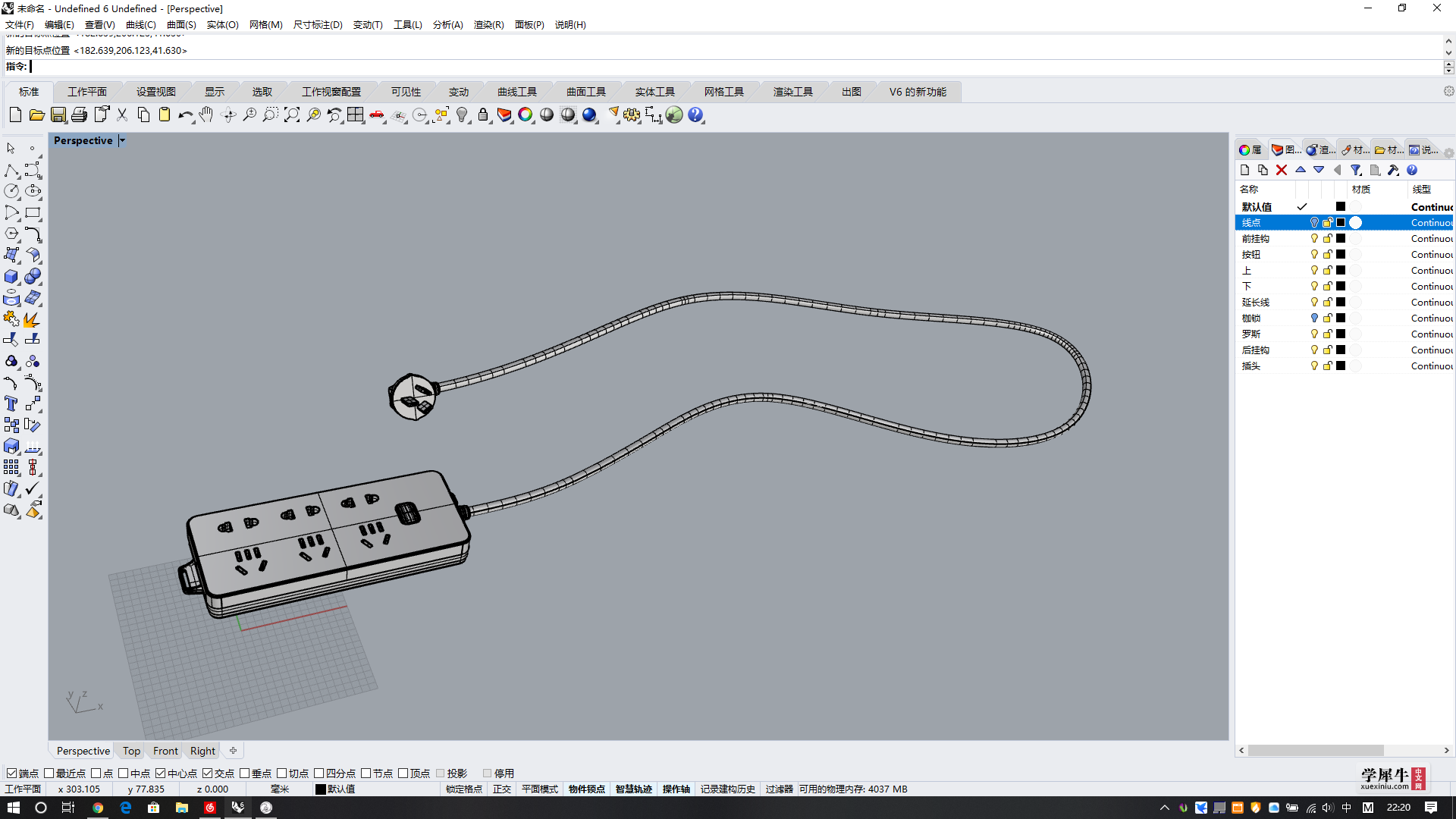Switch to the Front viewport tab

pos(165,751)
